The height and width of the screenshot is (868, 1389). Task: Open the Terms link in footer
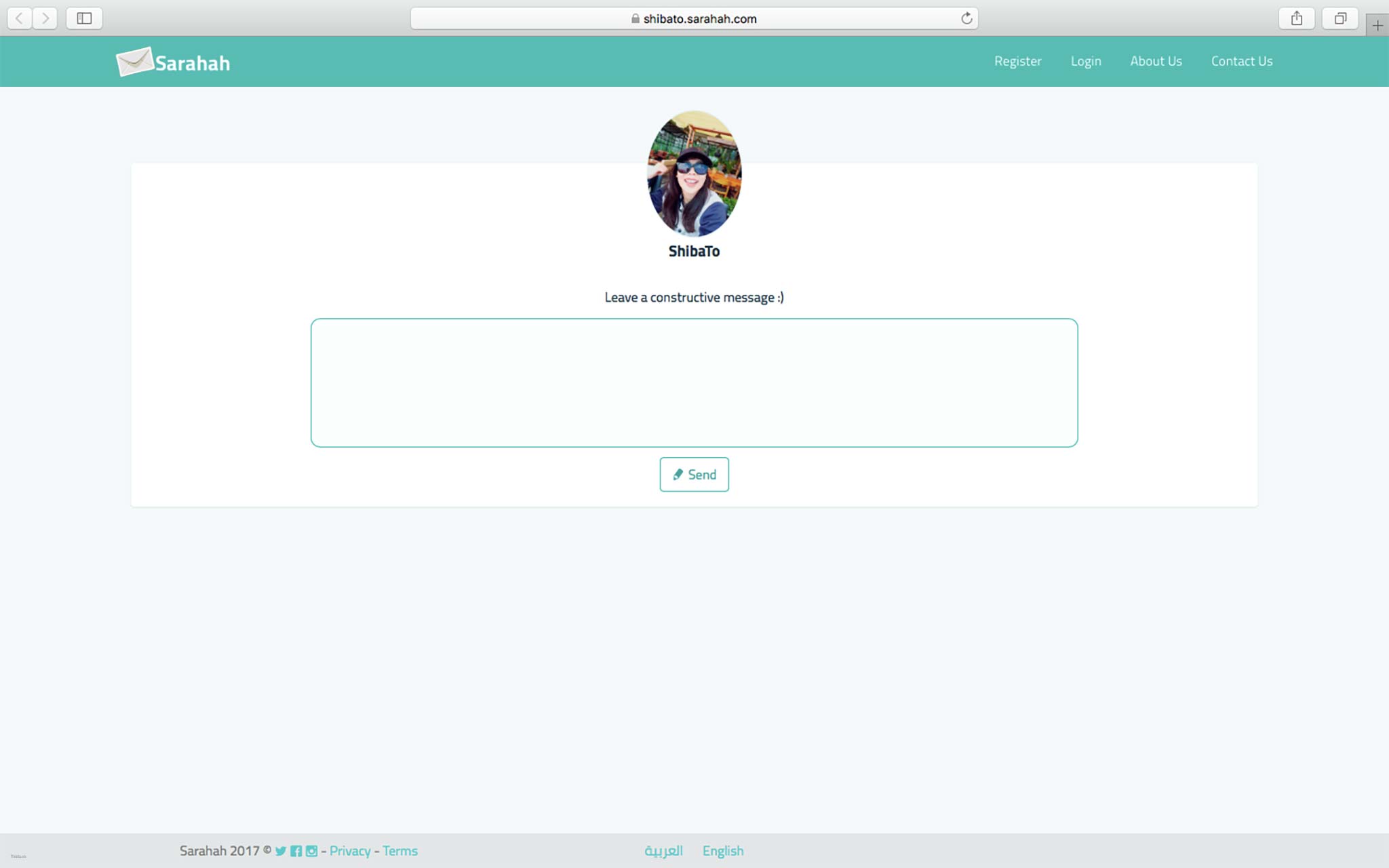pyautogui.click(x=400, y=851)
